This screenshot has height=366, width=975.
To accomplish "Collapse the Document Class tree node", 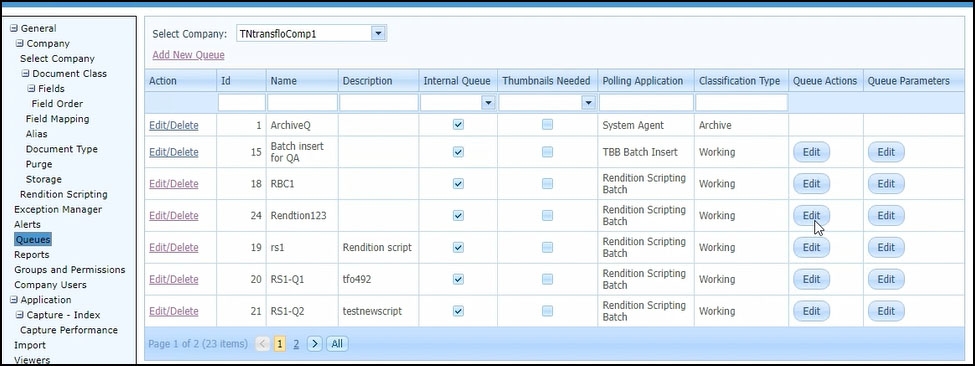I will pos(25,73).
